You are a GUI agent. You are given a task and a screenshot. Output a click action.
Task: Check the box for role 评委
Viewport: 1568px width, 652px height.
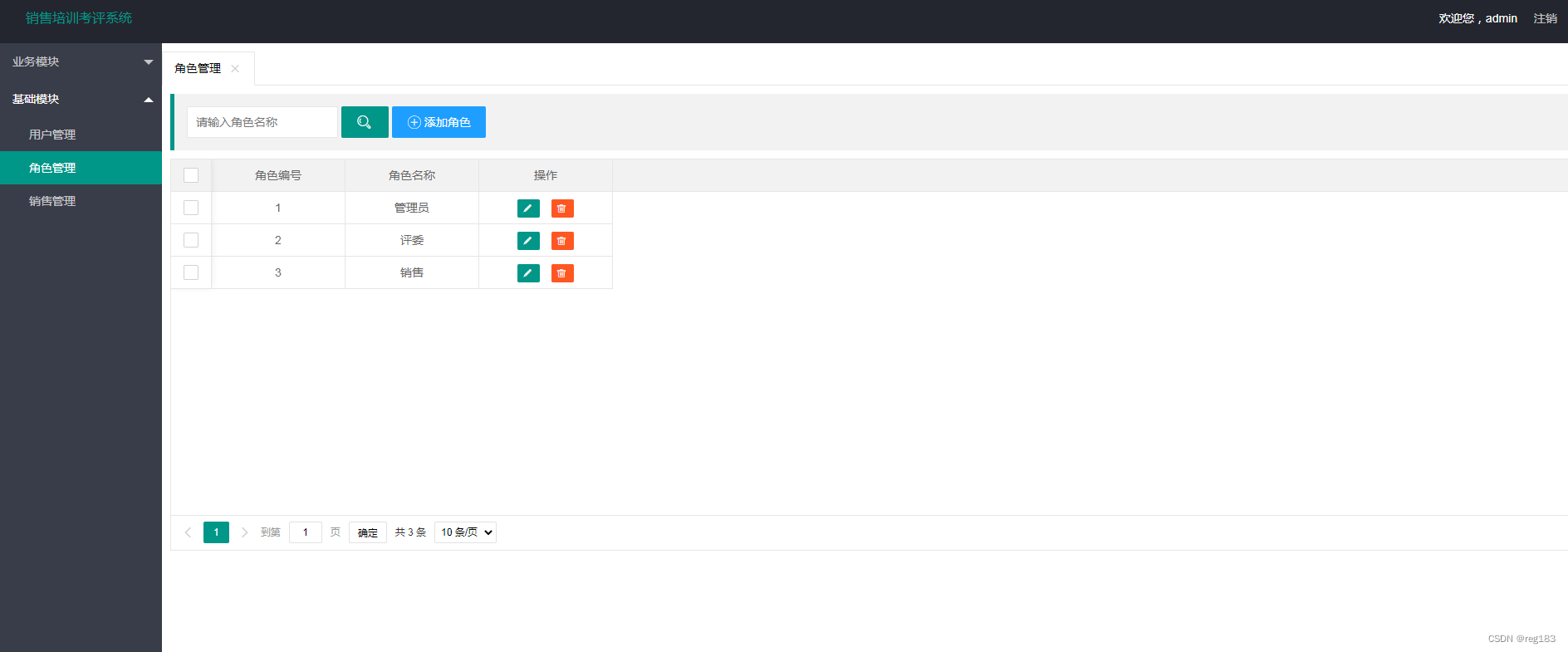click(x=191, y=240)
